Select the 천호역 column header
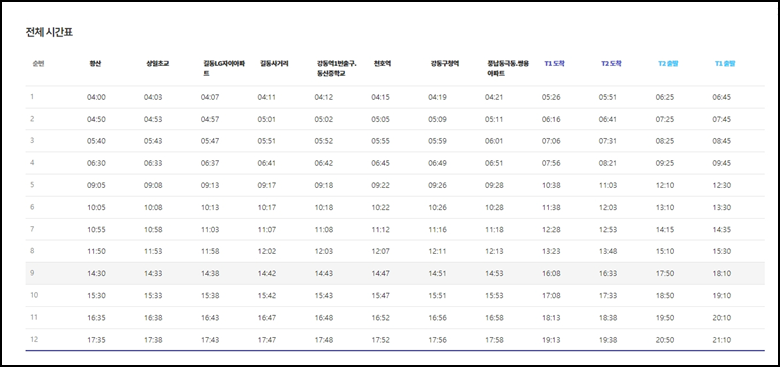Viewport: 780px width, 367px height. point(383,64)
